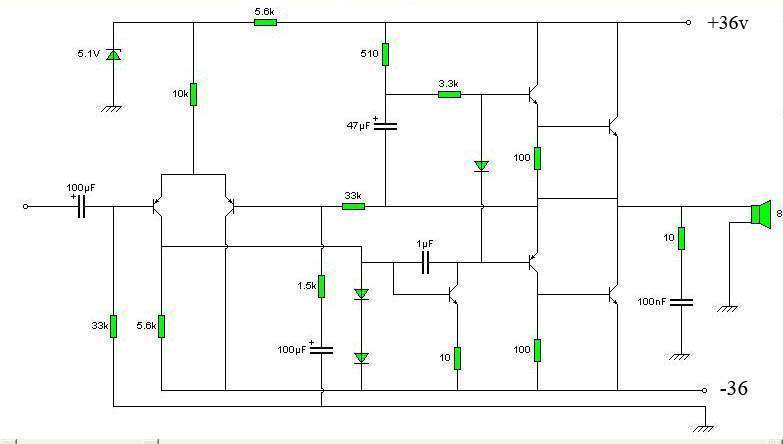Click the horizontal 33k feedback resistor
Screen dimensions: 783x444
click(x=353, y=207)
